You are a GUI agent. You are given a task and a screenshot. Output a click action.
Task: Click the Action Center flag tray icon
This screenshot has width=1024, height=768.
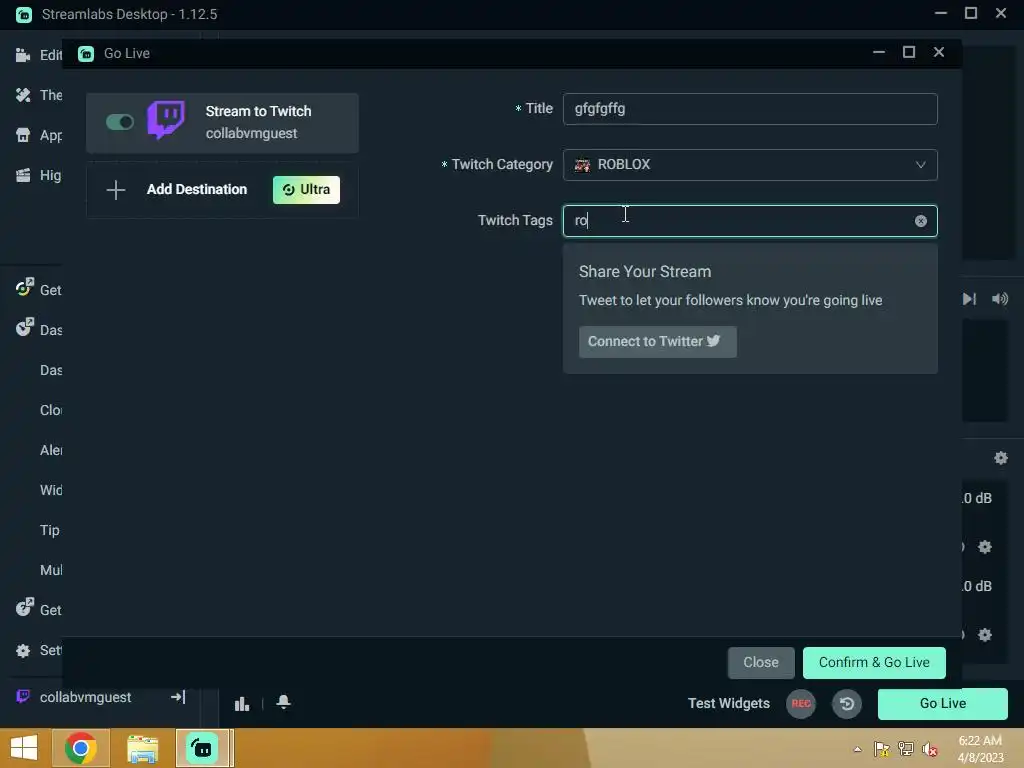(x=882, y=749)
